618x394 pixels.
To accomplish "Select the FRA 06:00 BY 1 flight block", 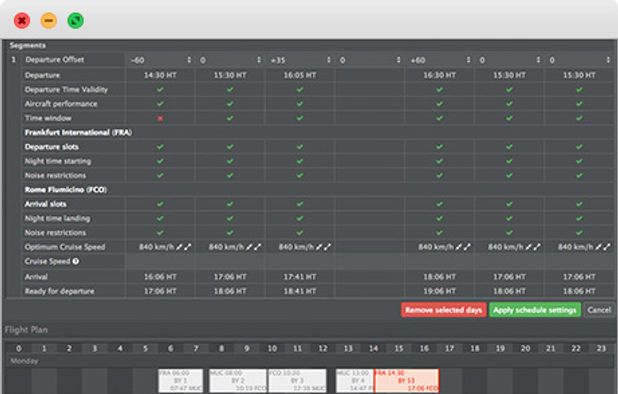I will pos(181,381).
